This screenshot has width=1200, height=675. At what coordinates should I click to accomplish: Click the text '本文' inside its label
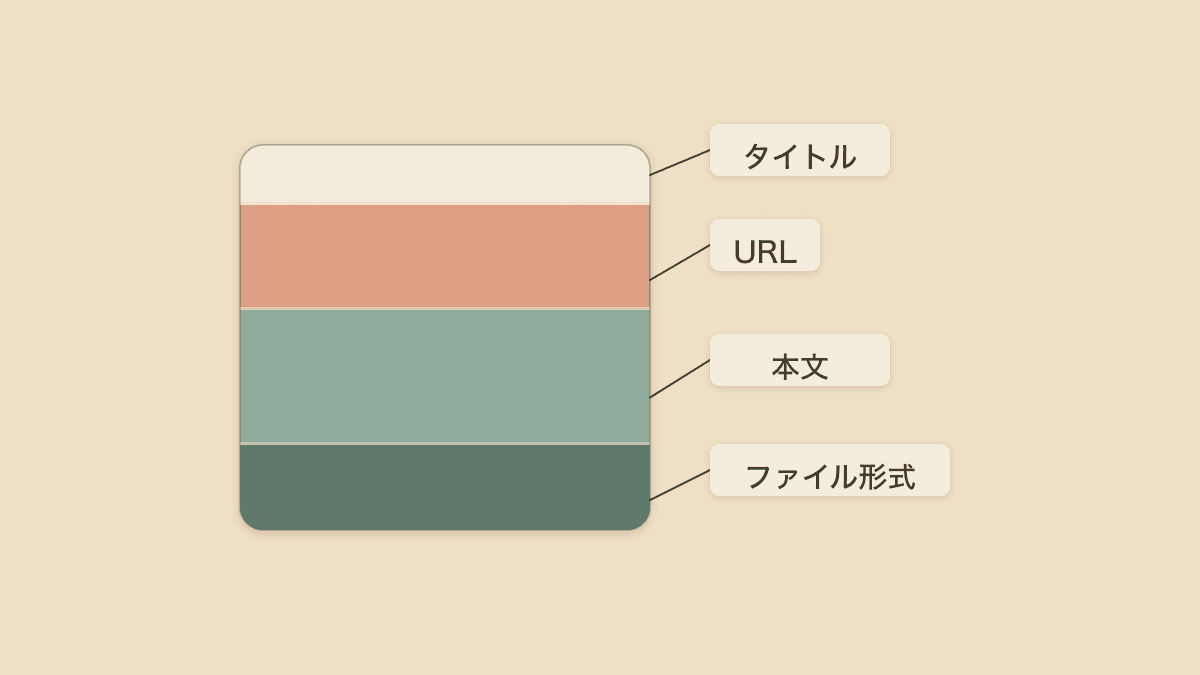tap(800, 367)
